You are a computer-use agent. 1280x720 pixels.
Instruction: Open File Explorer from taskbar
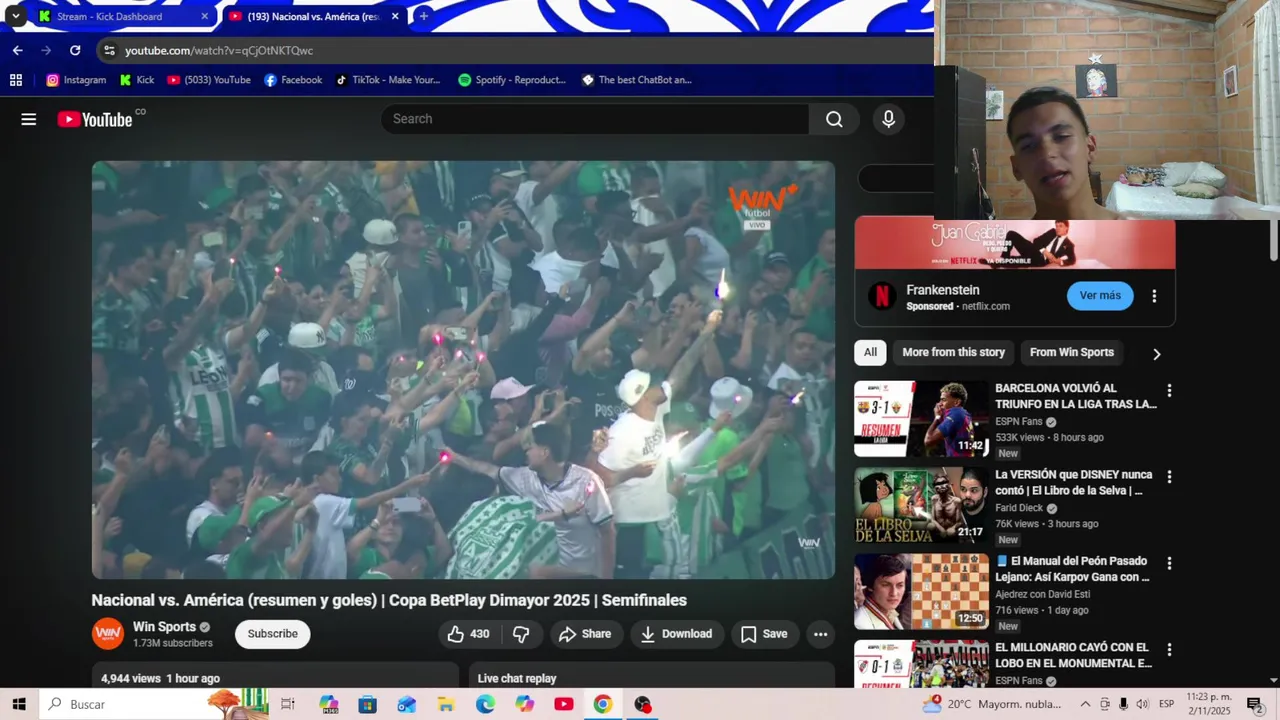pyautogui.click(x=446, y=704)
